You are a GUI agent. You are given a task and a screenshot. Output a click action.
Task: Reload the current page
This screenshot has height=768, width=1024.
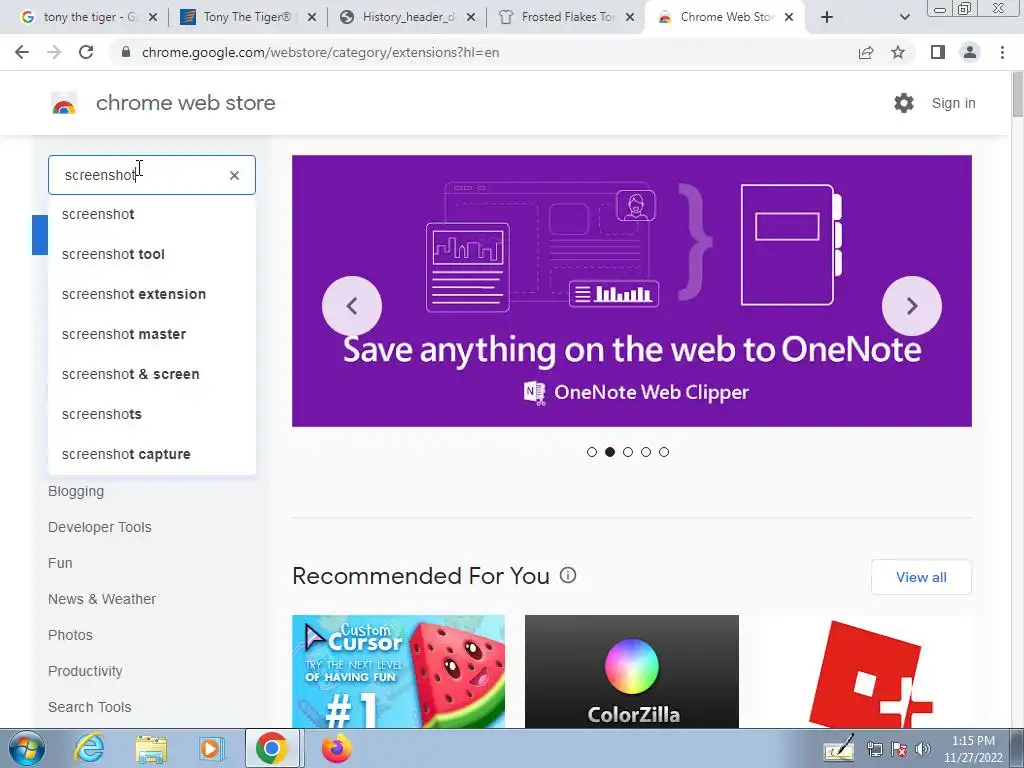(86, 52)
